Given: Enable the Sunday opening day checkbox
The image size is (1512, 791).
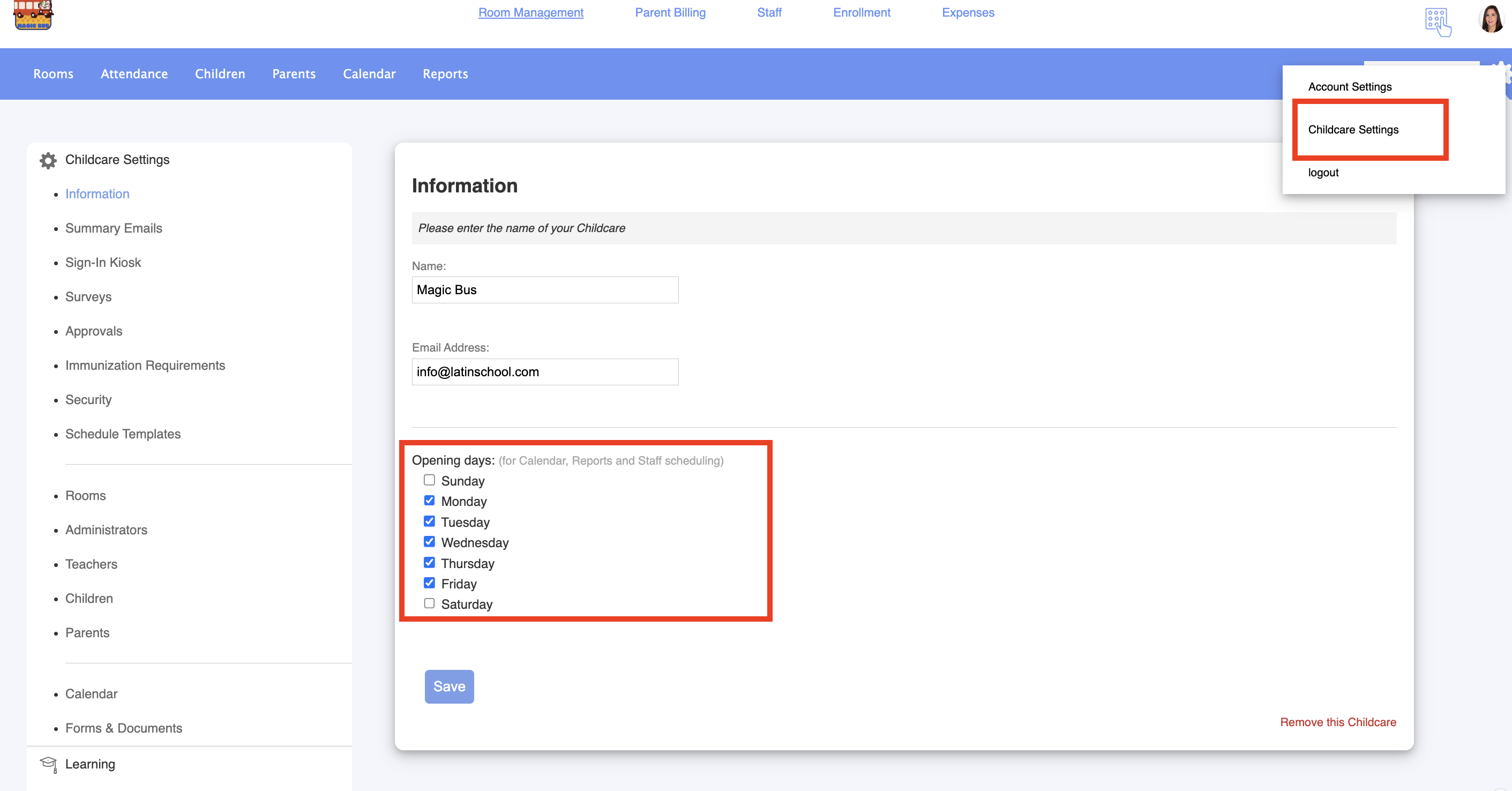Looking at the screenshot, I should point(429,480).
